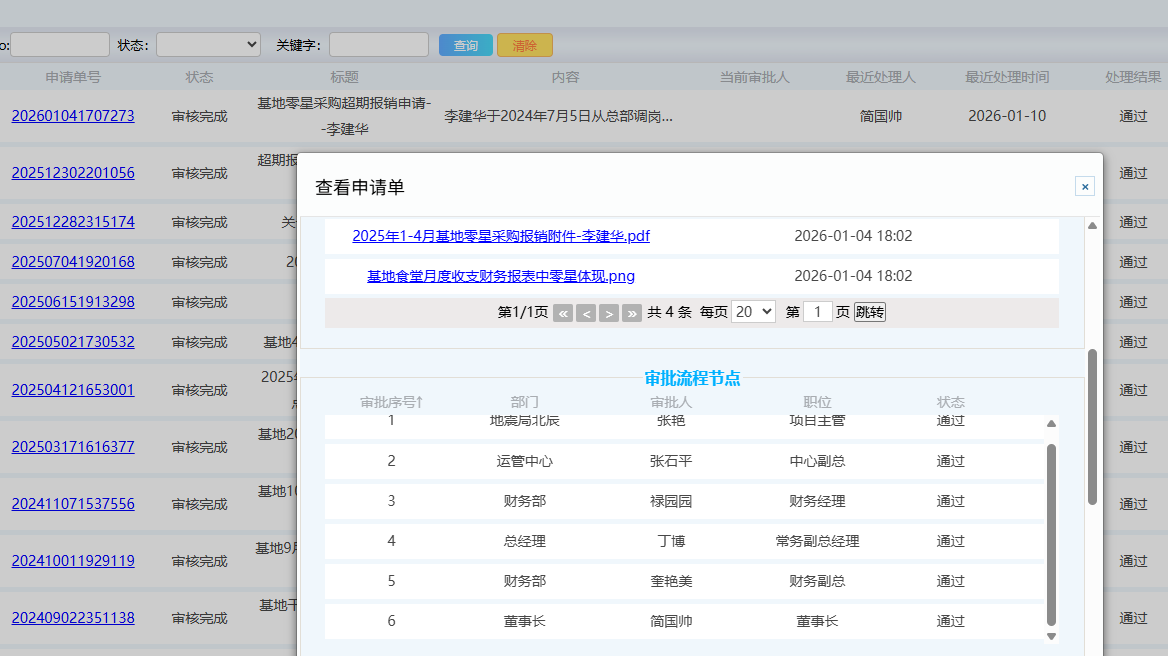The image size is (1168, 656).
Task: Click the 查询 search button
Action: click(465, 45)
